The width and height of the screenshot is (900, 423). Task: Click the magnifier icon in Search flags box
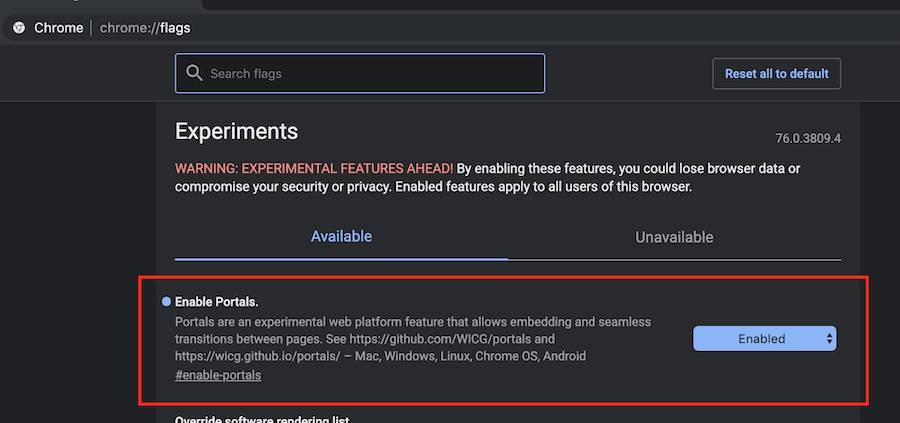click(x=195, y=73)
